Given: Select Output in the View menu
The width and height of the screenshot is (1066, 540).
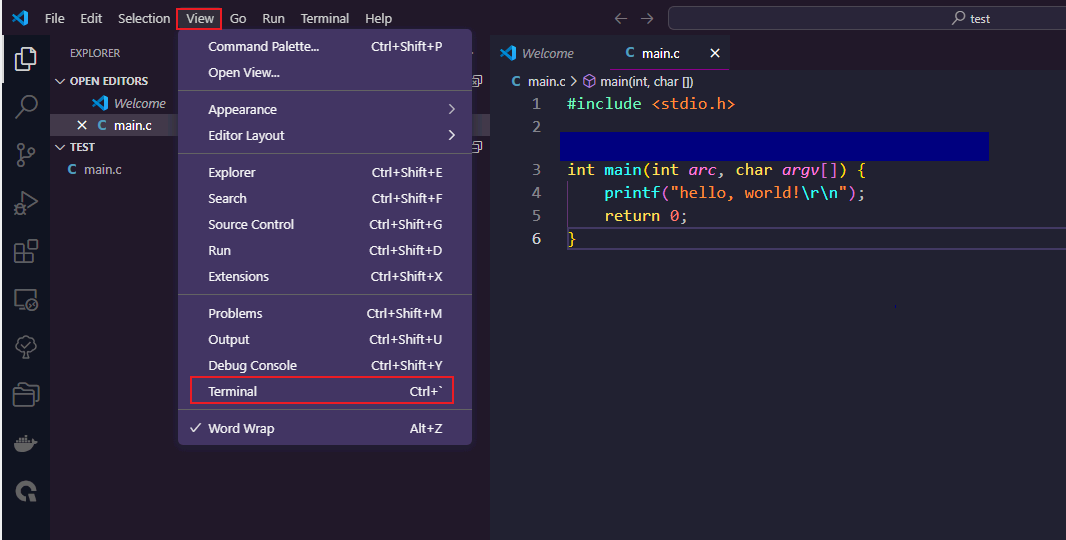Looking at the screenshot, I should click(x=325, y=339).
